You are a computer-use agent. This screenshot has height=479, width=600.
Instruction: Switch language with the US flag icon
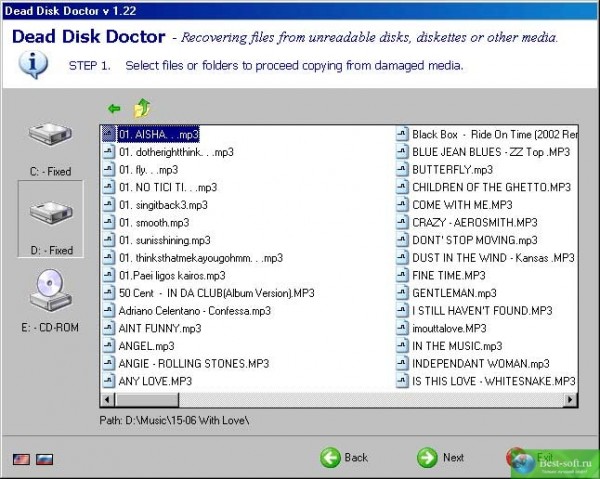click(21, 459)
